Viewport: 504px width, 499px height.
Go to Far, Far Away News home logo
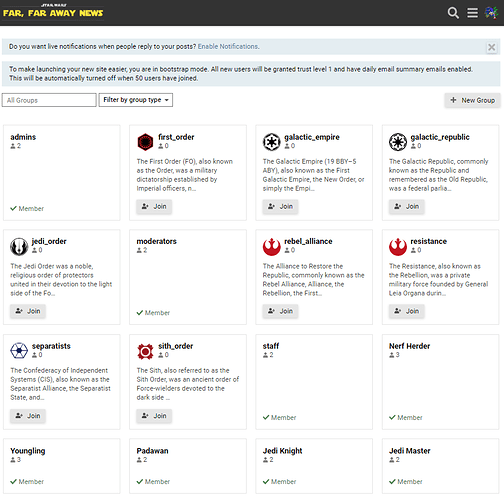pyautogui.click(x=53, y=12)
